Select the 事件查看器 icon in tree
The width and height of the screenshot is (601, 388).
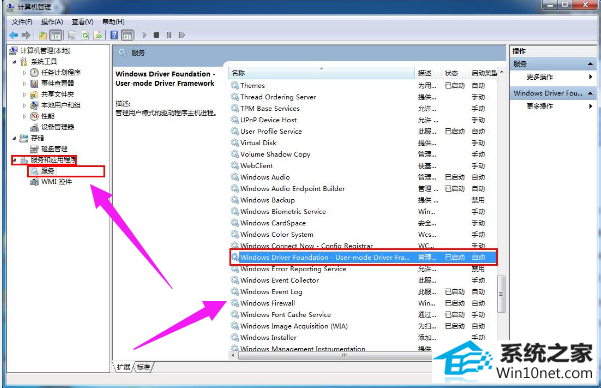click(34, 83)
